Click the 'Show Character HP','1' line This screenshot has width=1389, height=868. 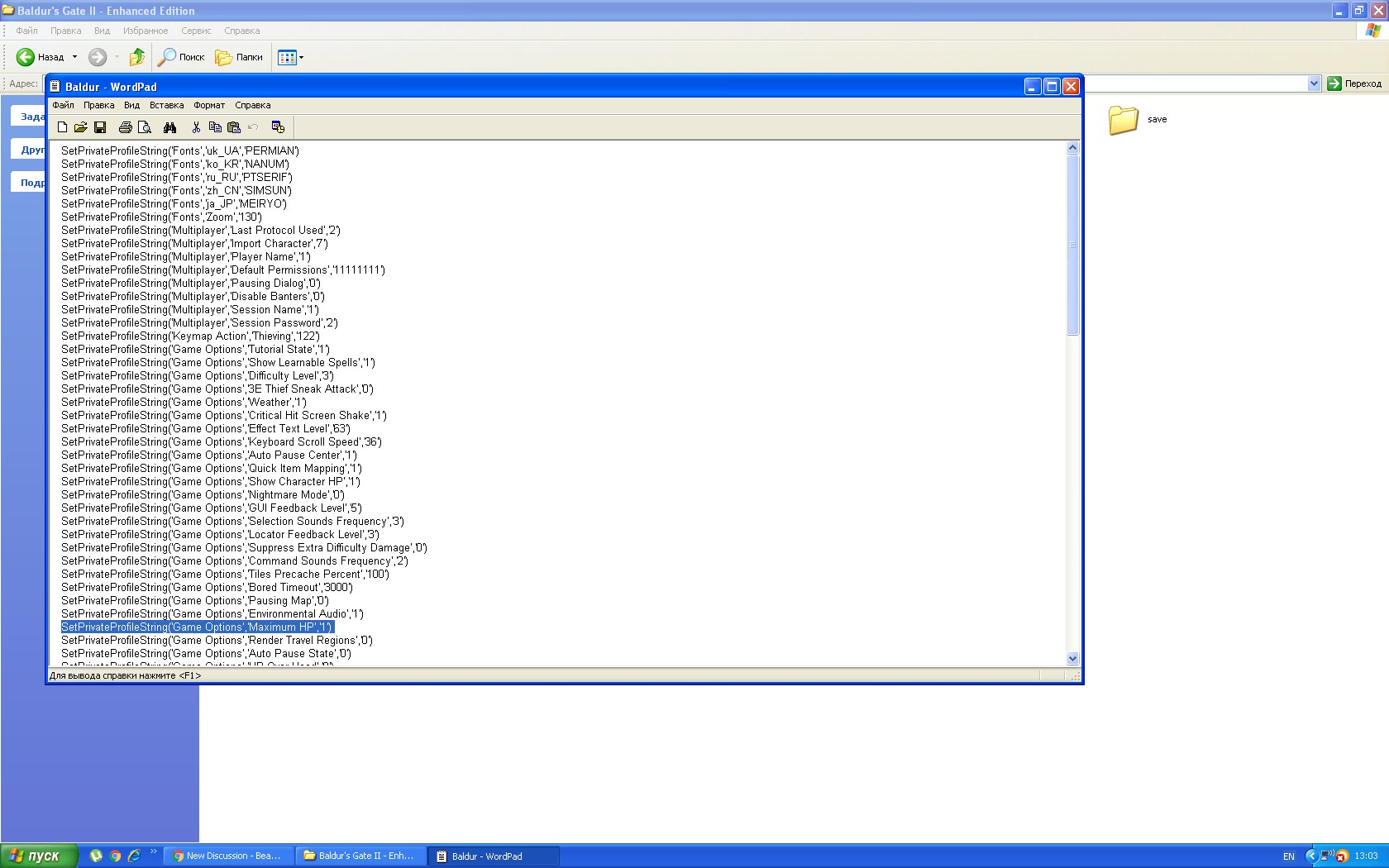[x=211, y=481]
